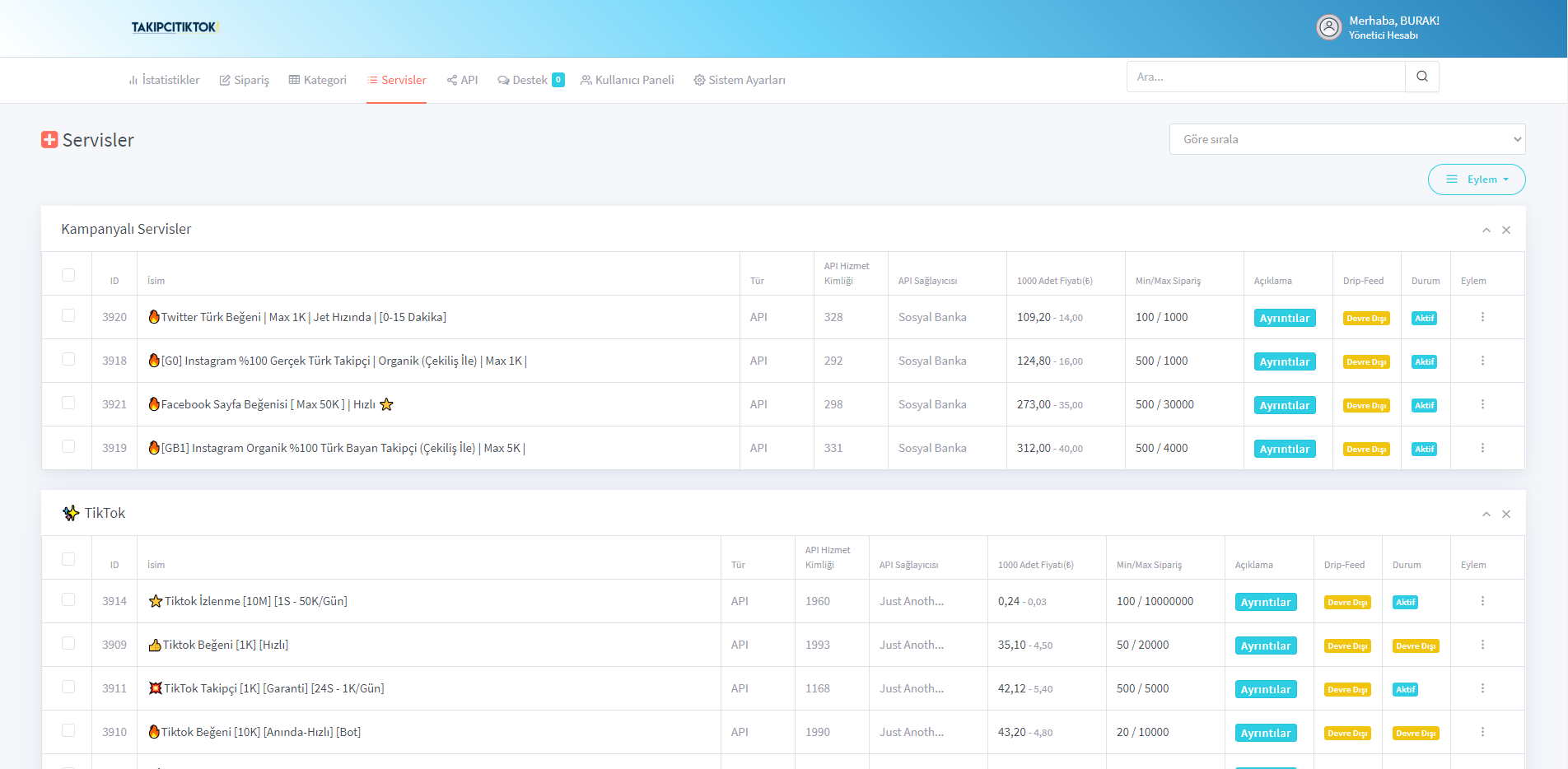Open the Eylem actions dropdown
1568x769 pixels.
pyautogui.click(x=1477, y=179)
